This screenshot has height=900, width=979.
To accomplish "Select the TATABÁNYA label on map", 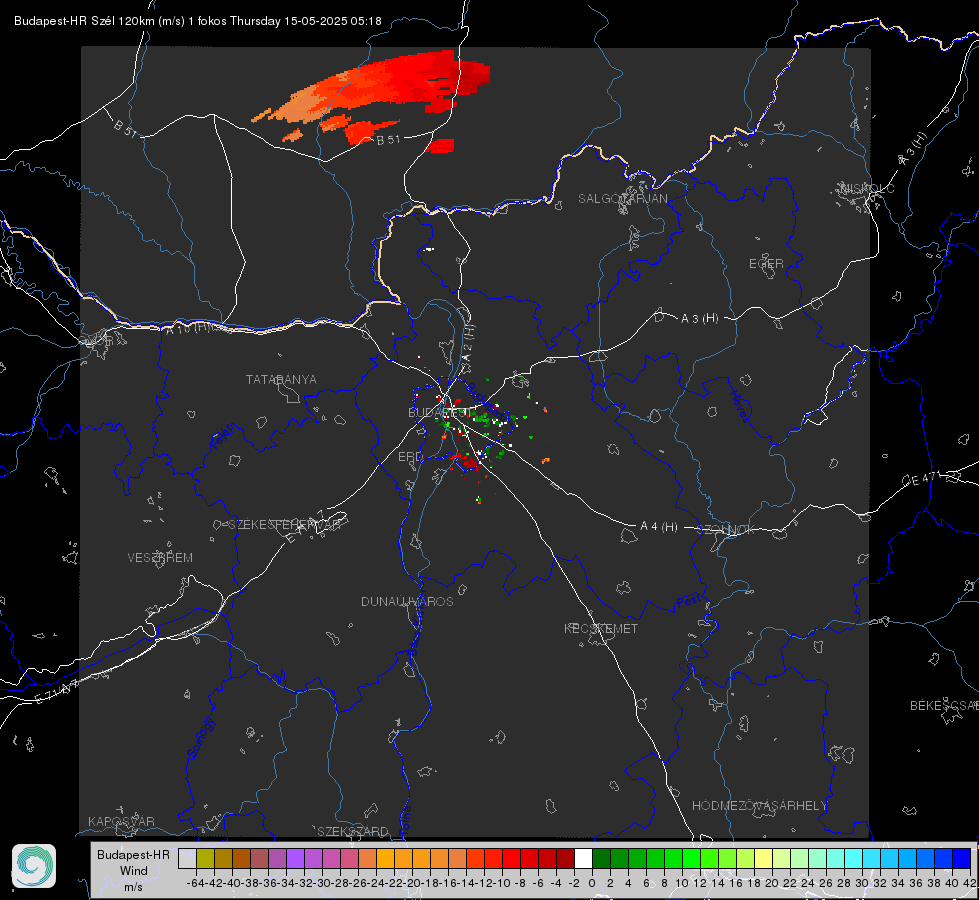I will pos(281,380).
